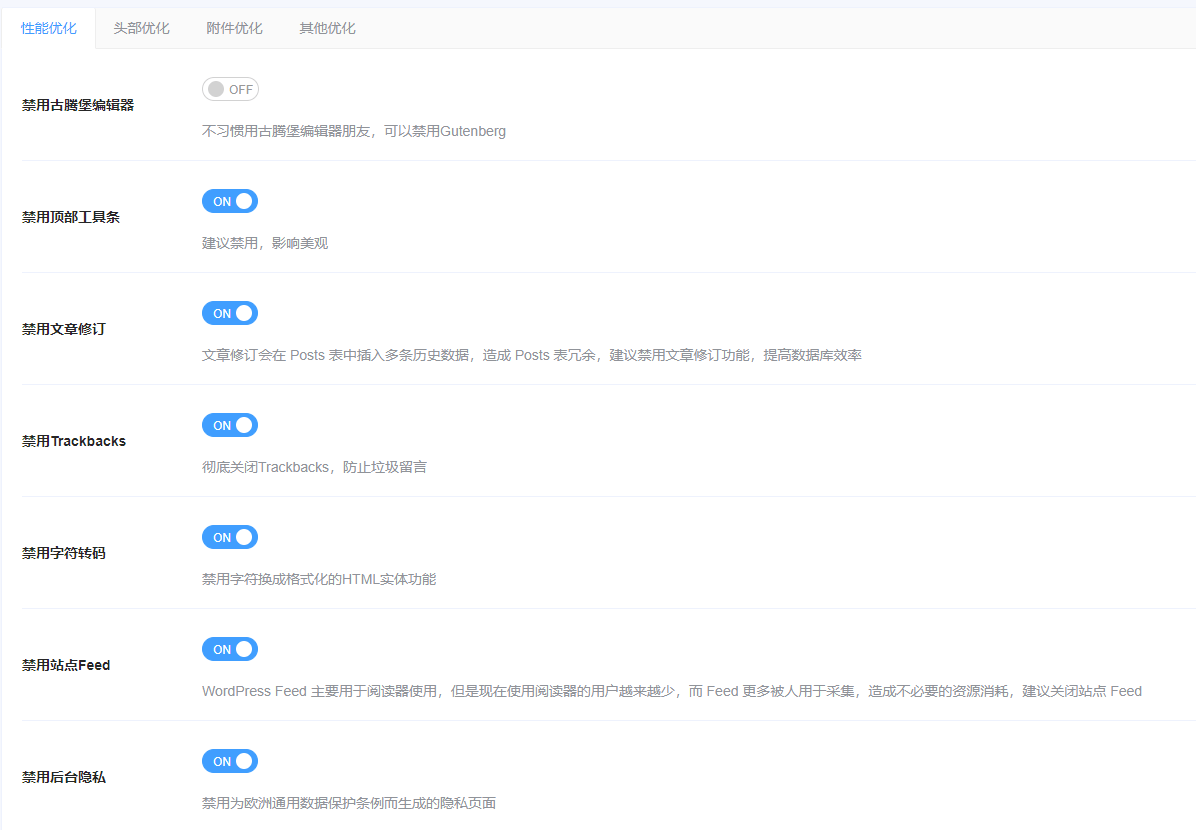
Task: Click the 禁用顶部工具条 label
Action: coord(71,217)
